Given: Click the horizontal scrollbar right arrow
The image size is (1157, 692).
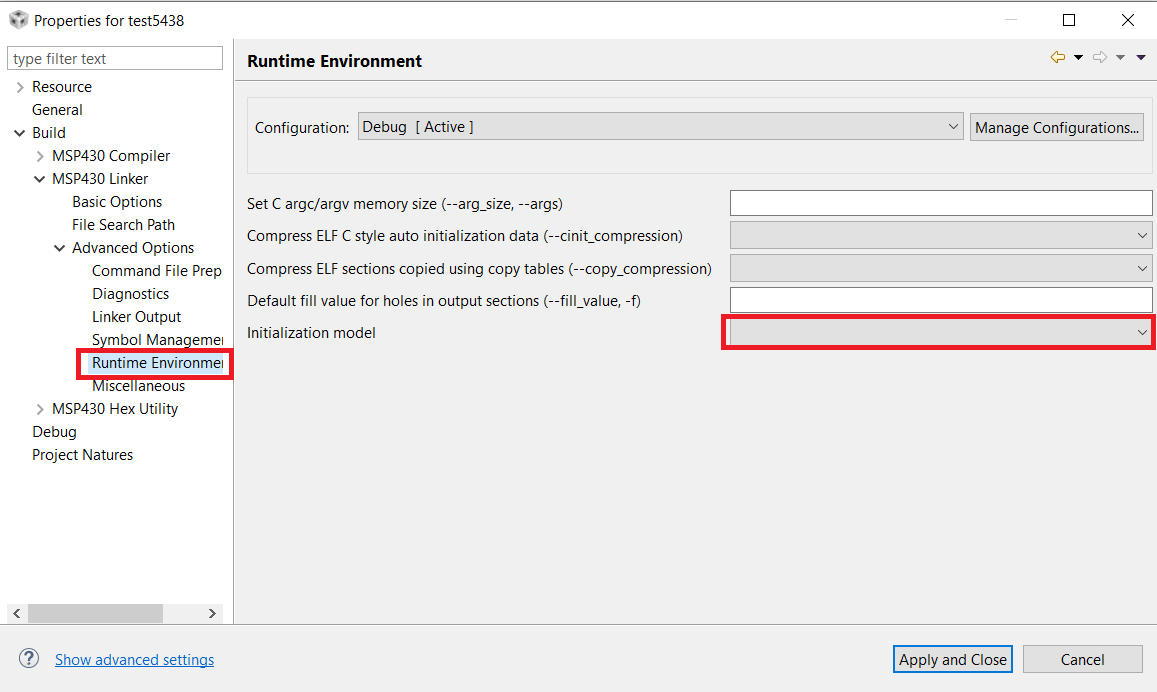Looking at the screenshot, I should pos(212,613).
